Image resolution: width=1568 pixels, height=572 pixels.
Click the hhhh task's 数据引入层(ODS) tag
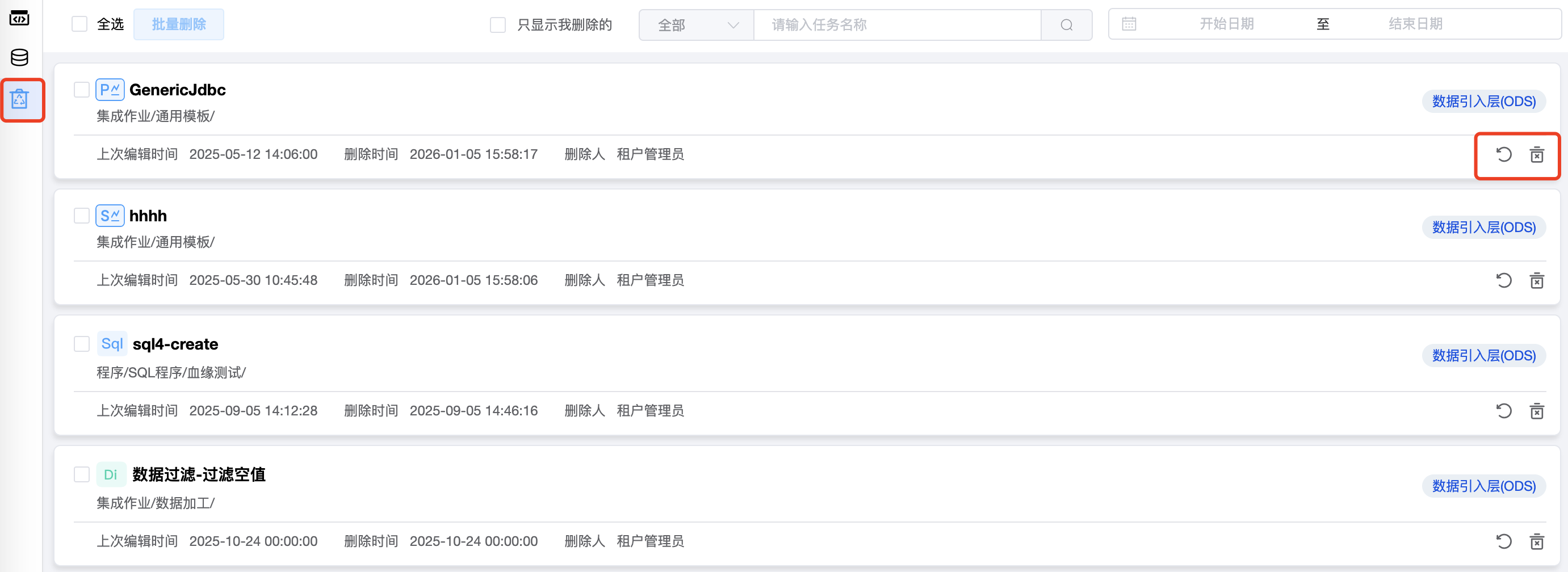1483,228
